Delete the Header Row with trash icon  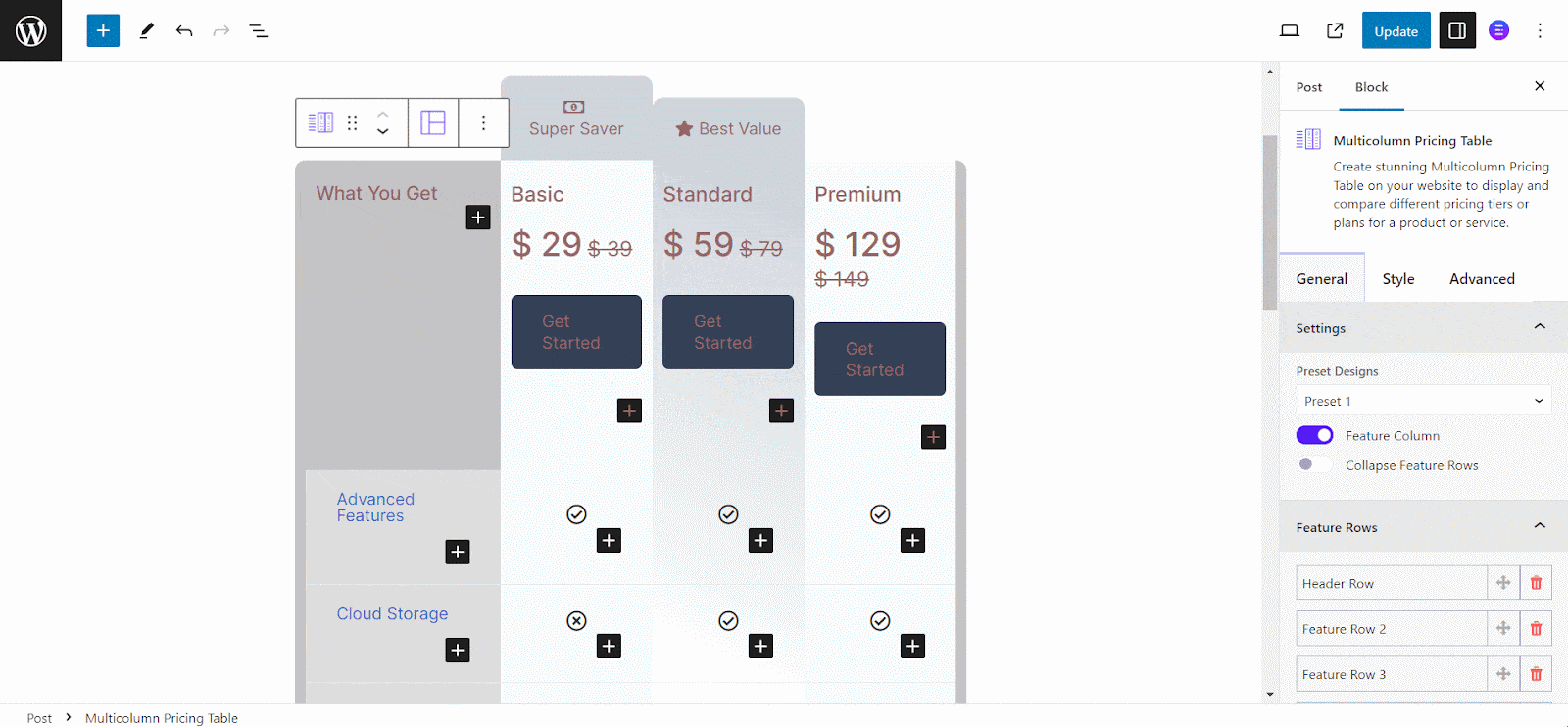point(1536,583)
